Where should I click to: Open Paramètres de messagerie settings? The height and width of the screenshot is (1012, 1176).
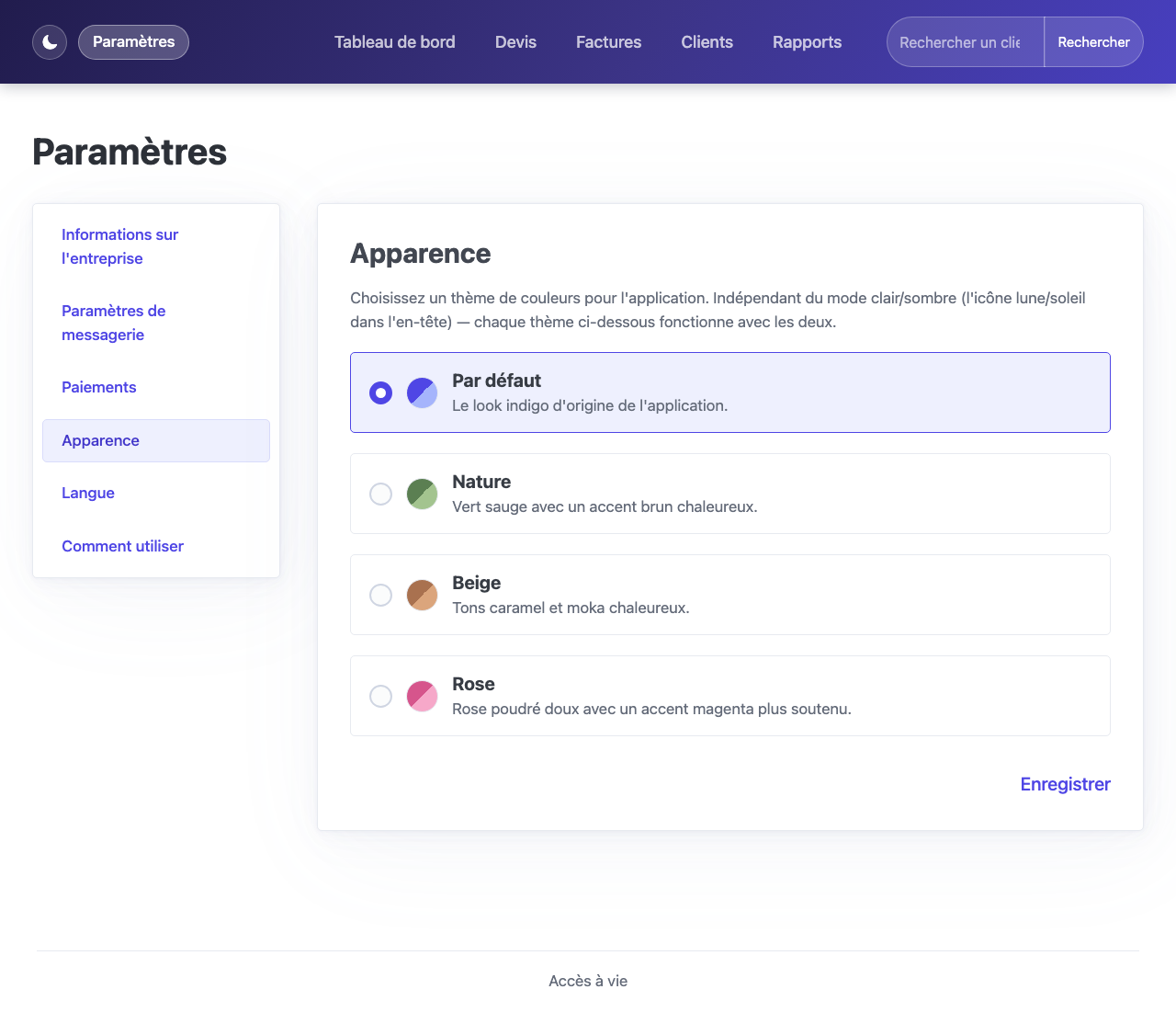click(156, 323)
